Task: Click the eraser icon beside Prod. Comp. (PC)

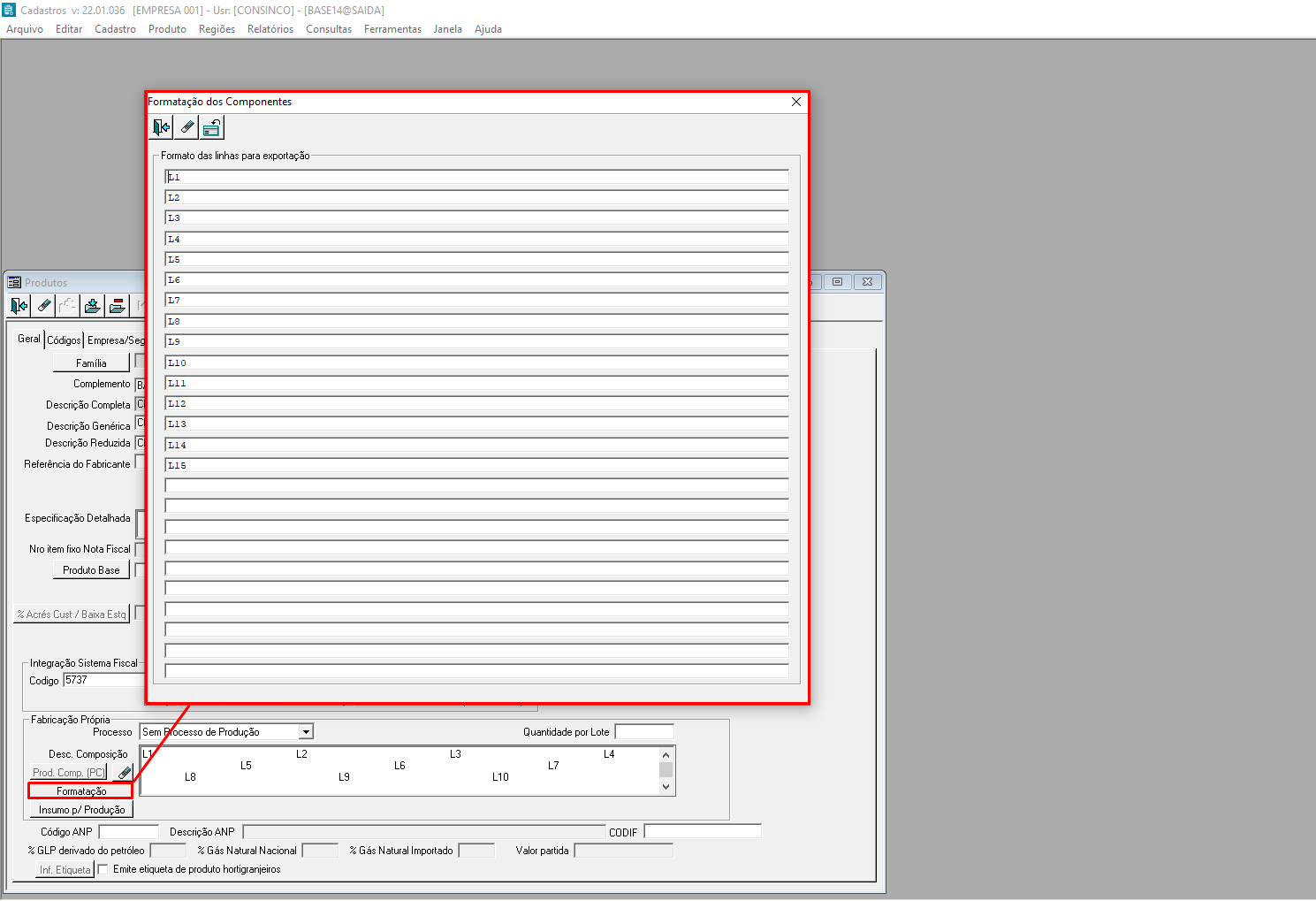Action: click(x=124, y=773)
